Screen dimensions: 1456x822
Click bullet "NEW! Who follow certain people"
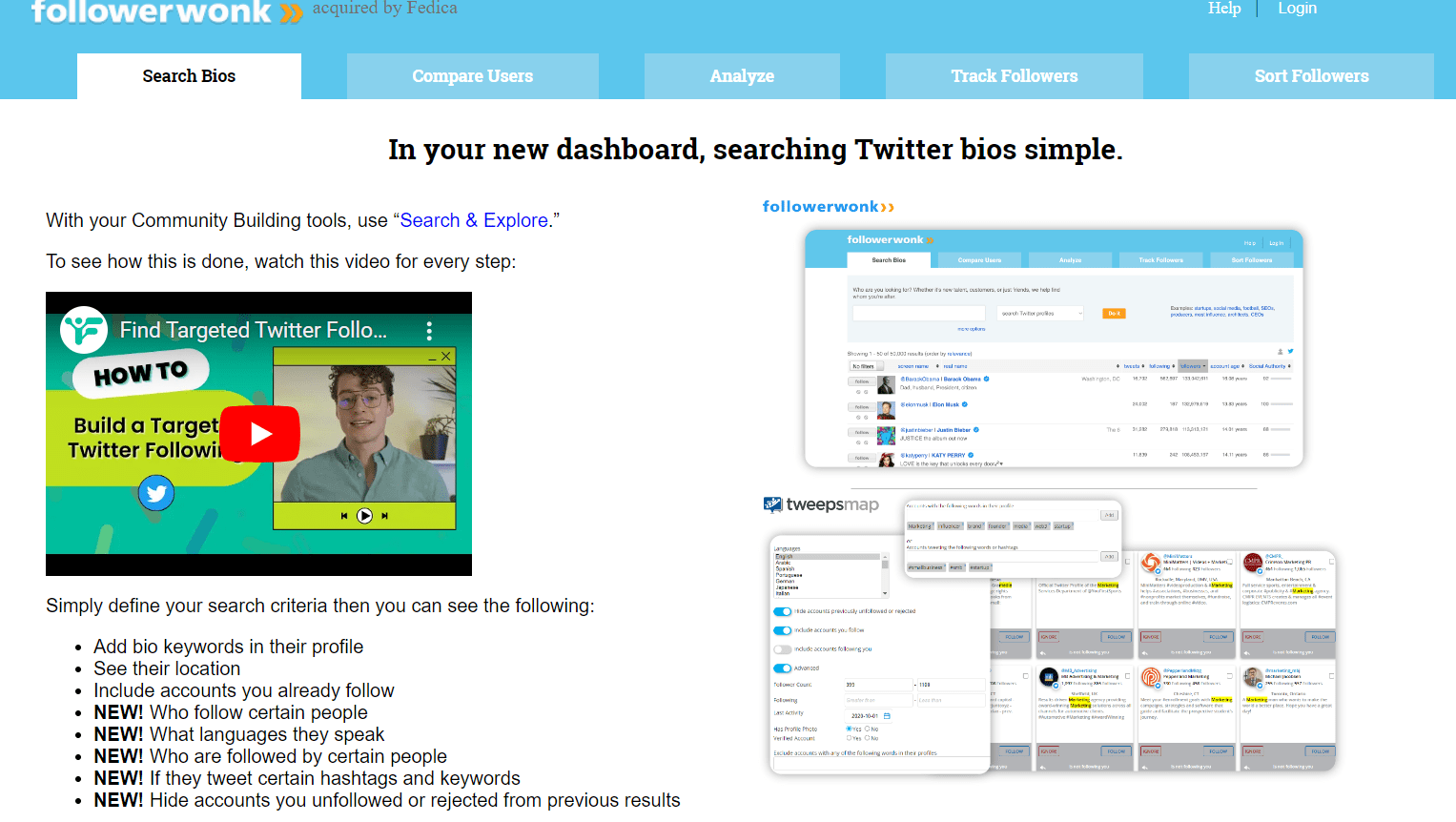(231, 712)
